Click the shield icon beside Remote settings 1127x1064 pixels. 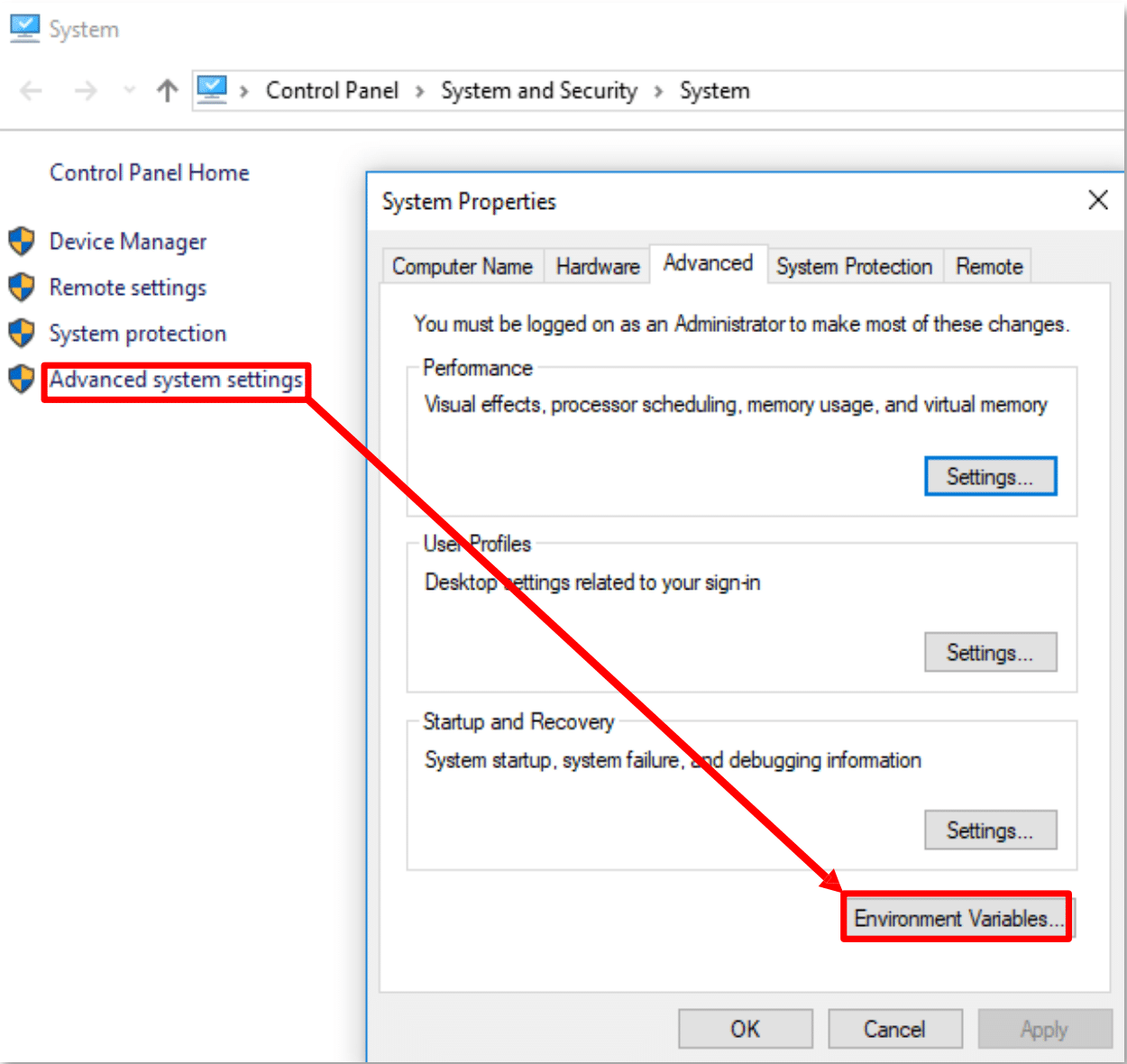[x=22, y=288]
